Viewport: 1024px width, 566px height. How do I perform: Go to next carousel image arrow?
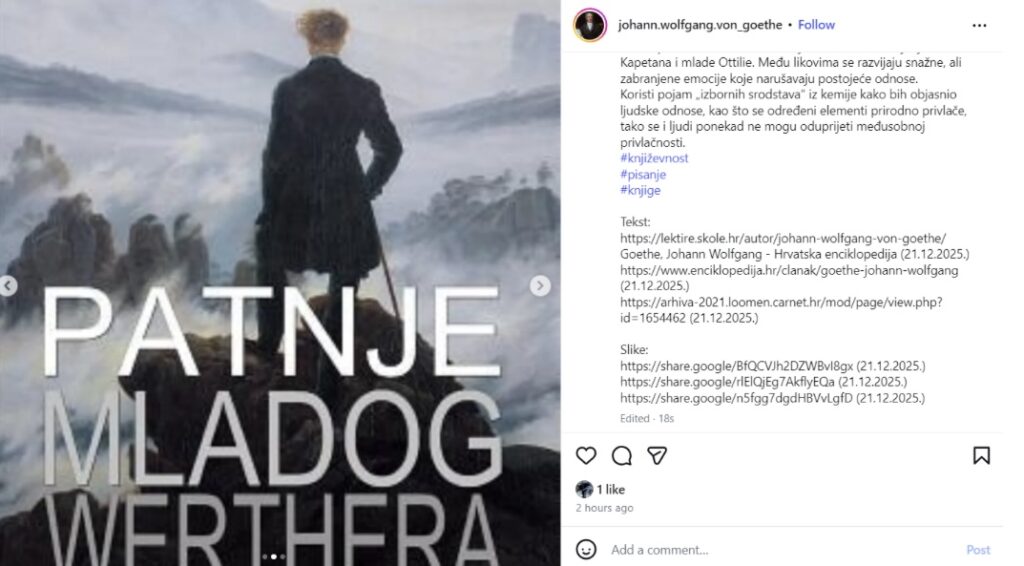click(540, 286)
